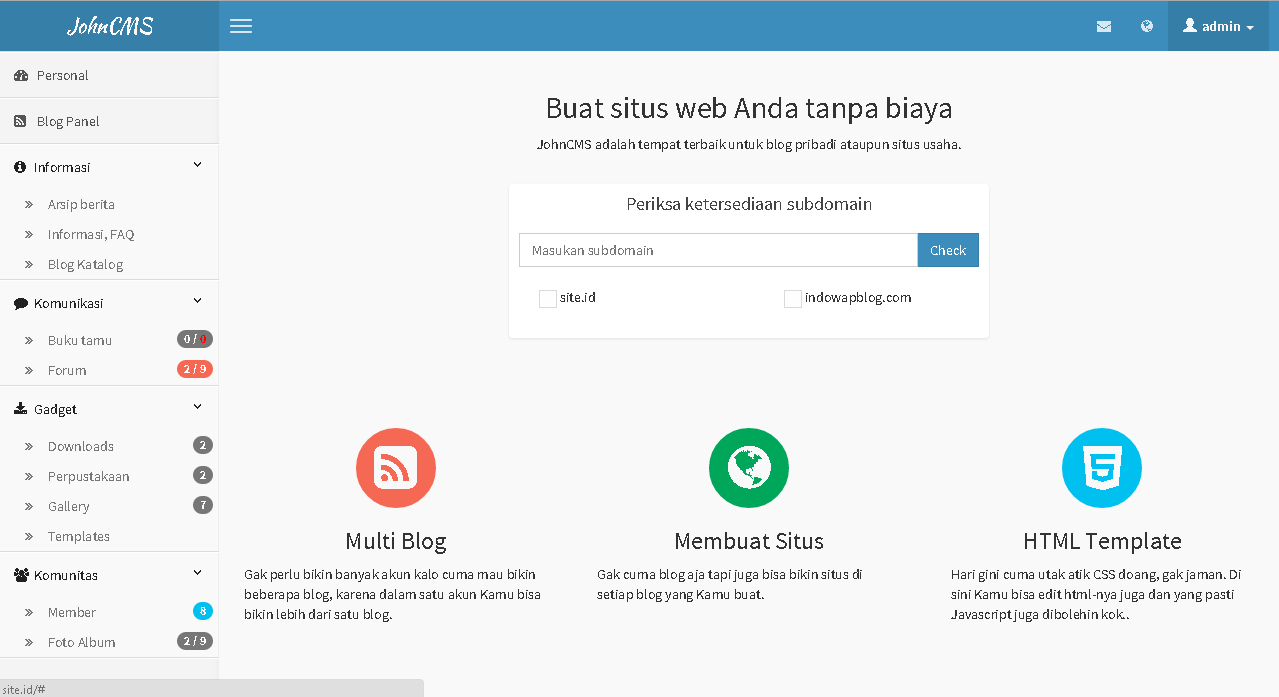Click double-arrow icon beside Blog Katalog
Viewport: 1279px width, 697px height.
(x=29, y=264)
